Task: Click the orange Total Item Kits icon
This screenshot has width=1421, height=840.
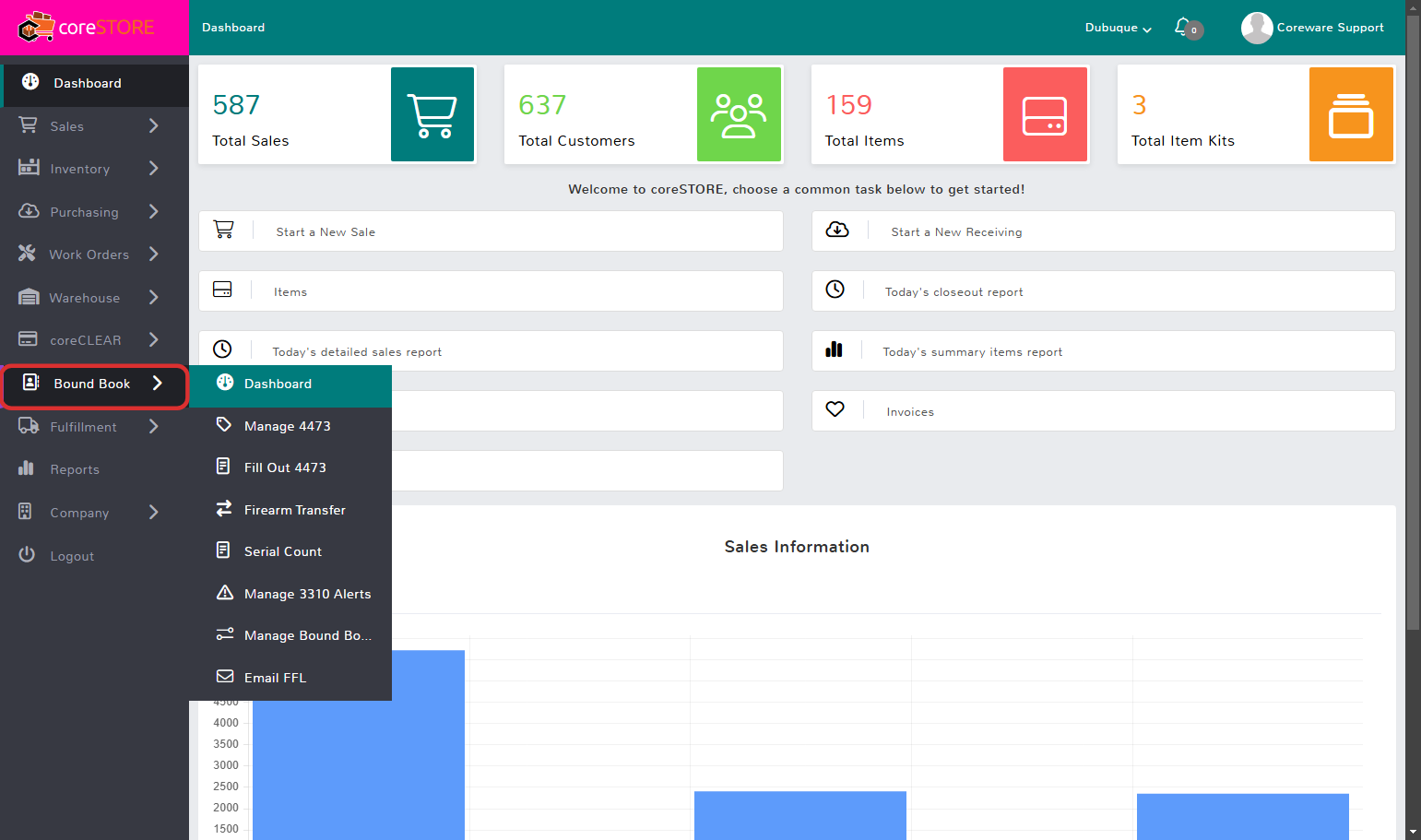Action: (1351, 114)
